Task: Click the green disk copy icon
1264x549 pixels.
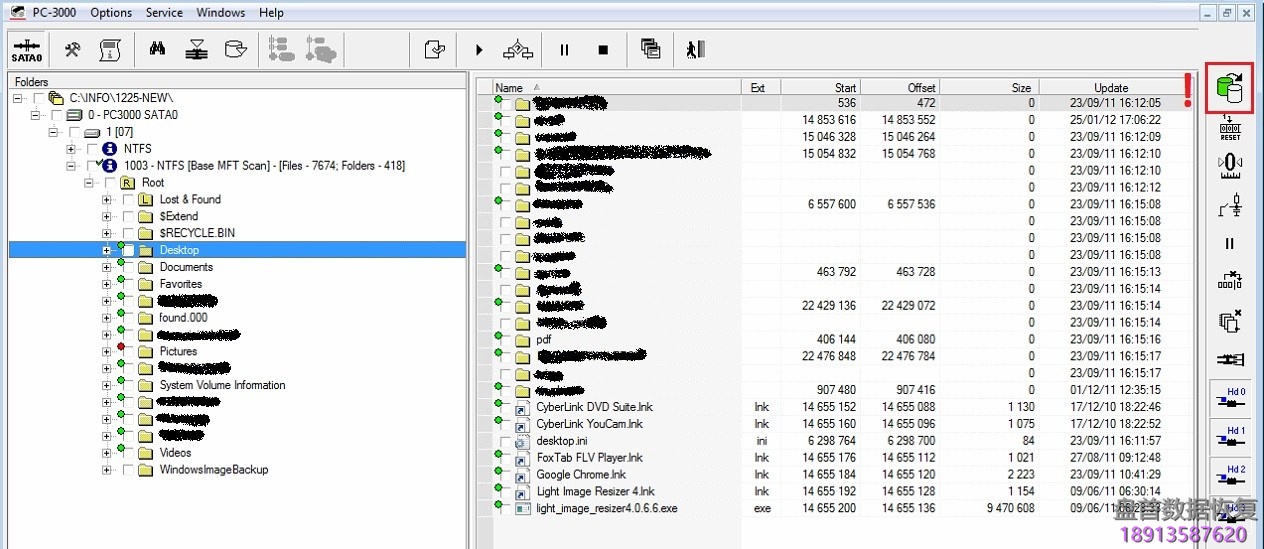Action: 1230,89
